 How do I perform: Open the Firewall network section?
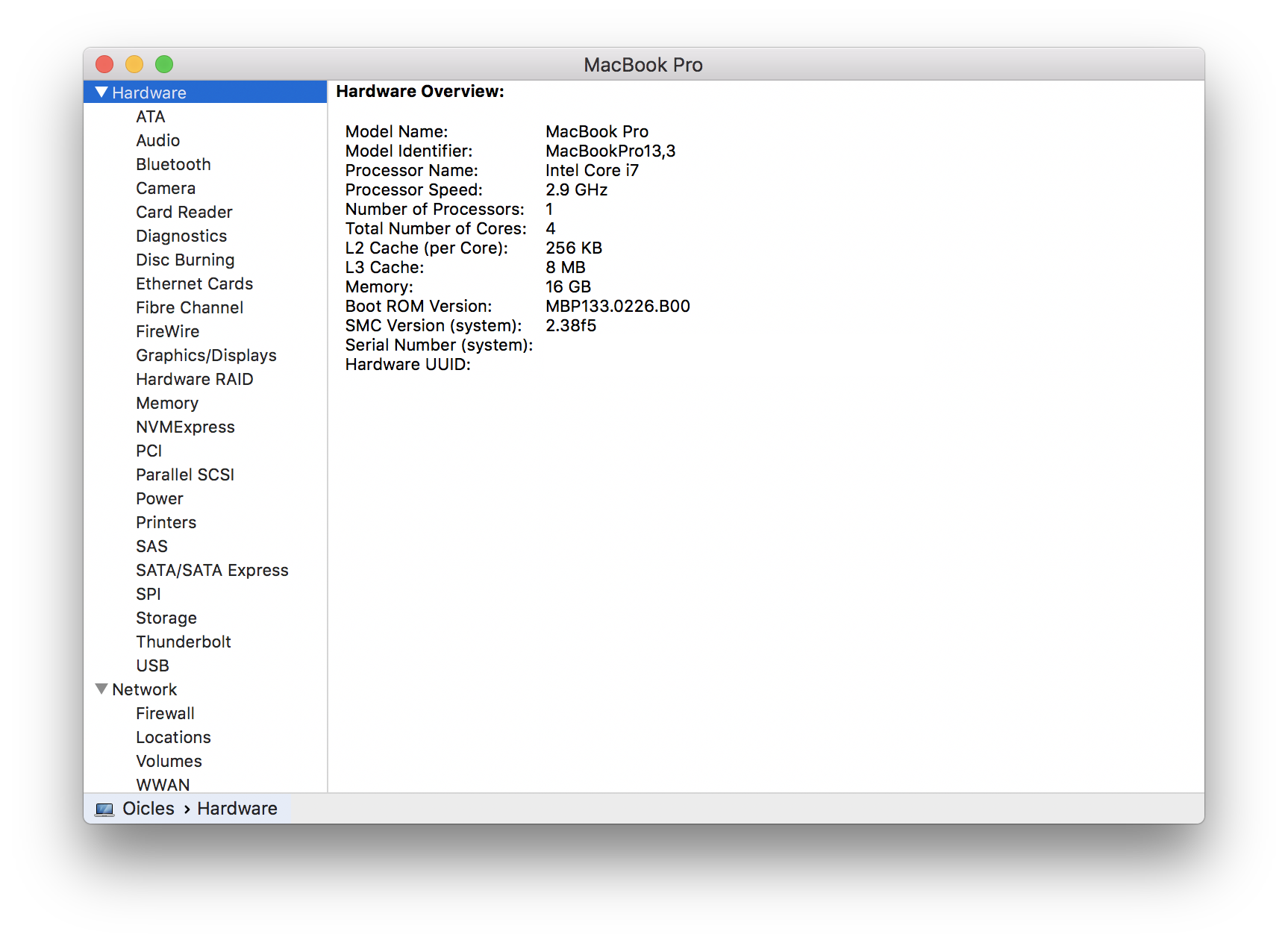pyautogui.click(x=165, y=713)
